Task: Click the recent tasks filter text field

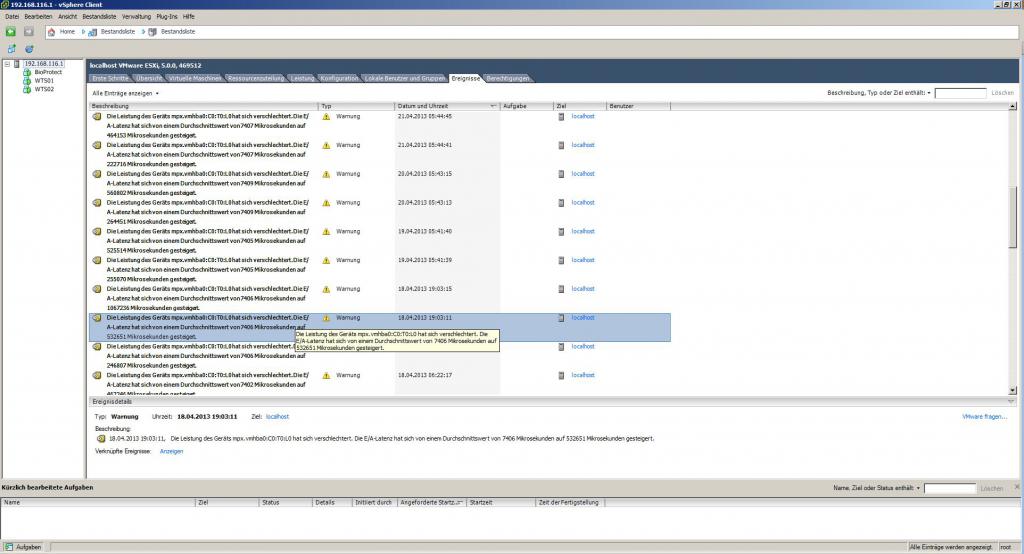Action: pyautogui.click(x=950, y=489)
